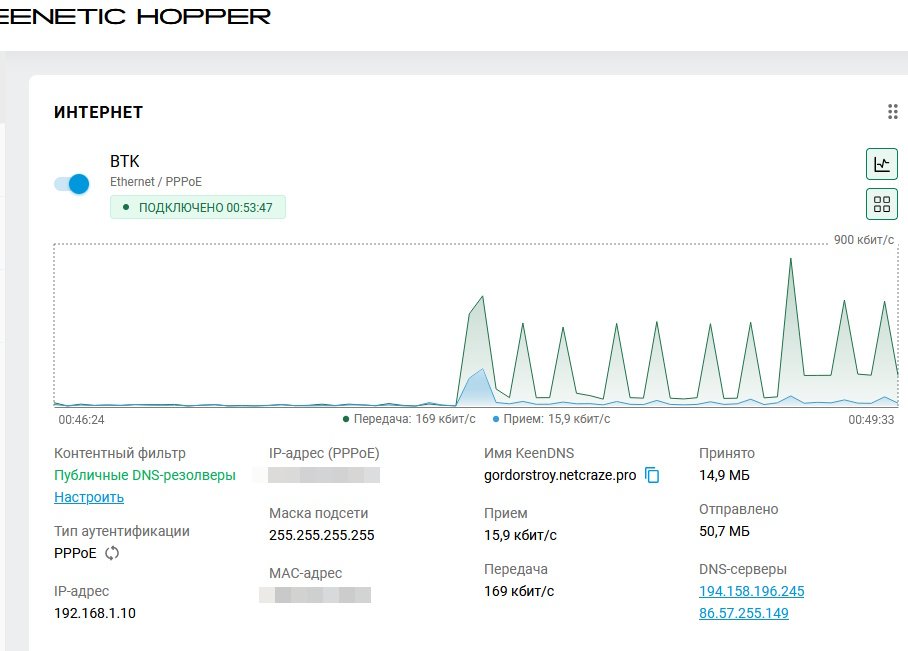Click the Публичные DNS-резолверы text
This screenshot has height=651, width=908.
pos(145,475)
